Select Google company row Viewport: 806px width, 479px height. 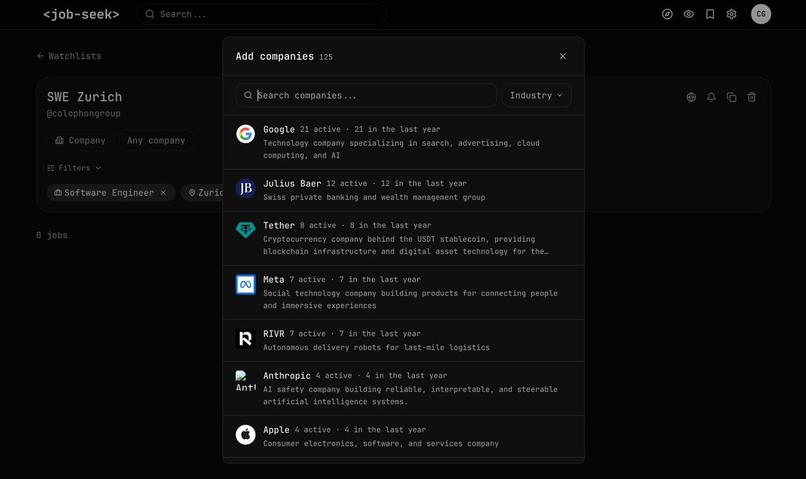pos(404,142)
